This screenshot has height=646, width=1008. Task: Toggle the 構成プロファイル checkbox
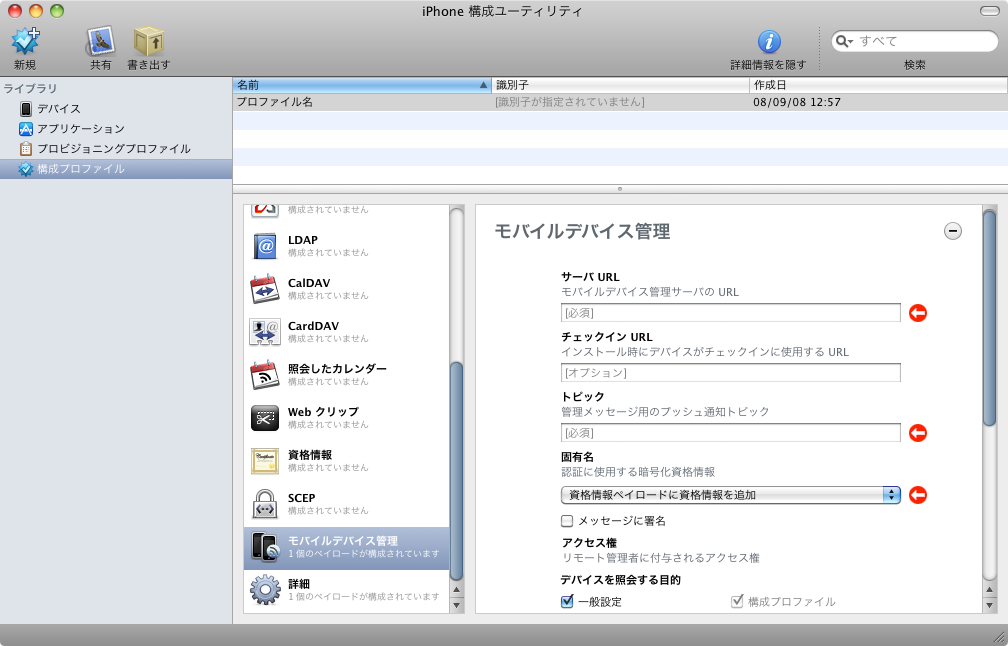[x=737, y=602]
